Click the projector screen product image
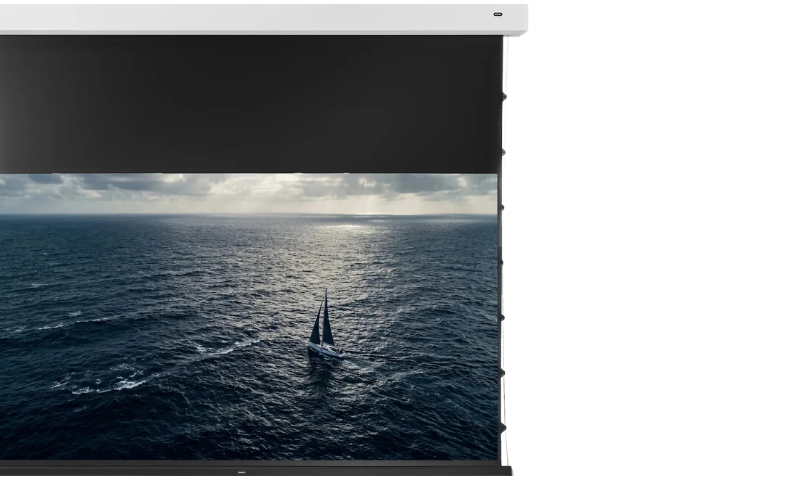The image size is (800, 480). pyautogui.click(x=264, y=240)
